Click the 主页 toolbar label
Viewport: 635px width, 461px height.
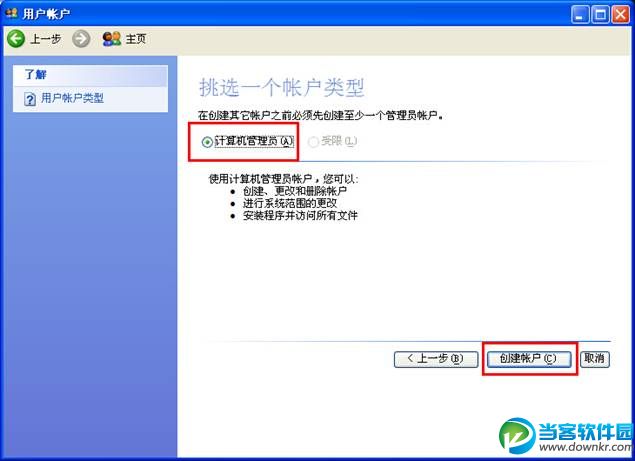pyautogui.click(x=136, y=39)
